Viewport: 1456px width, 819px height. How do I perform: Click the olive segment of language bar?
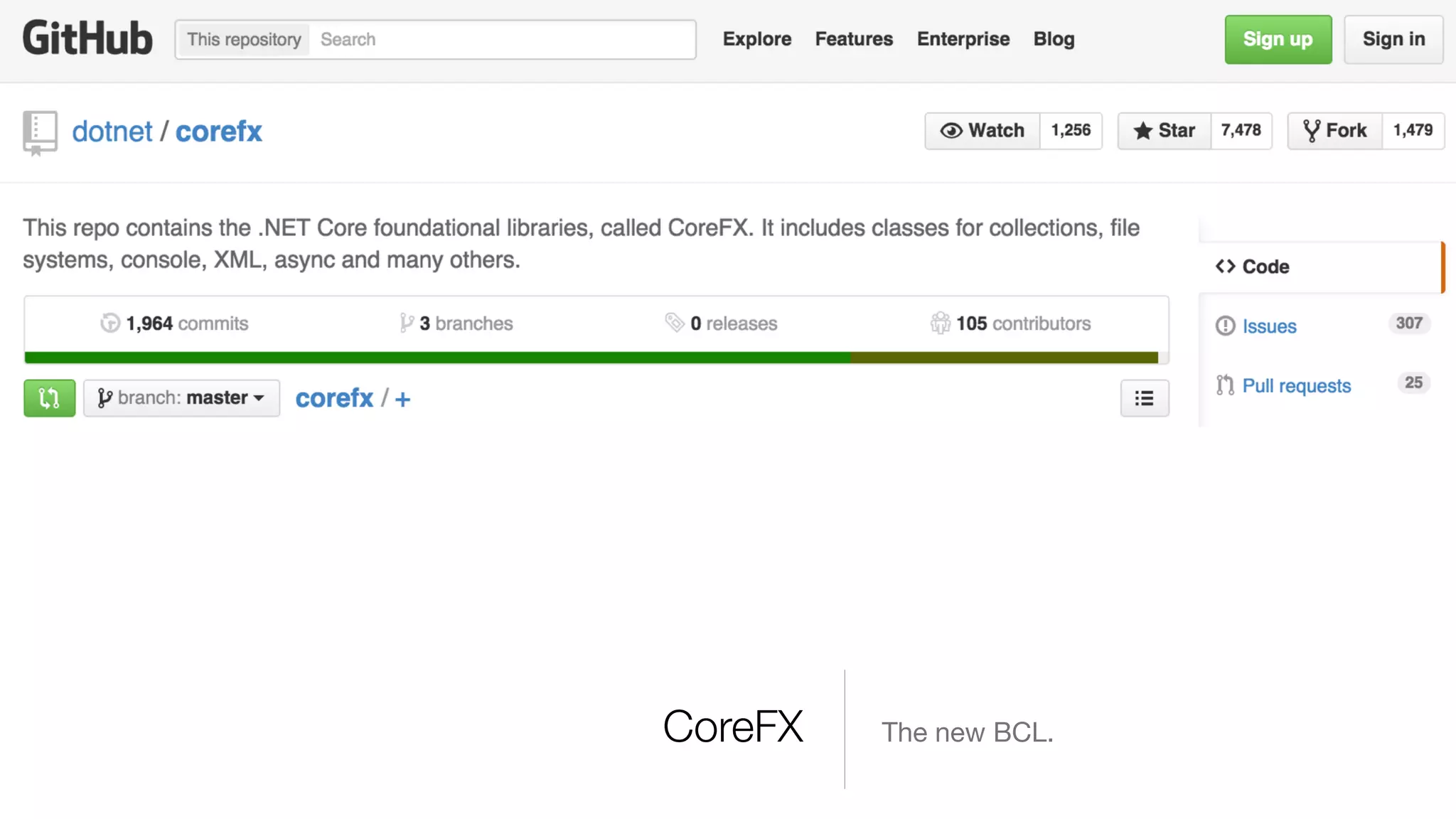coord(1004,358)
